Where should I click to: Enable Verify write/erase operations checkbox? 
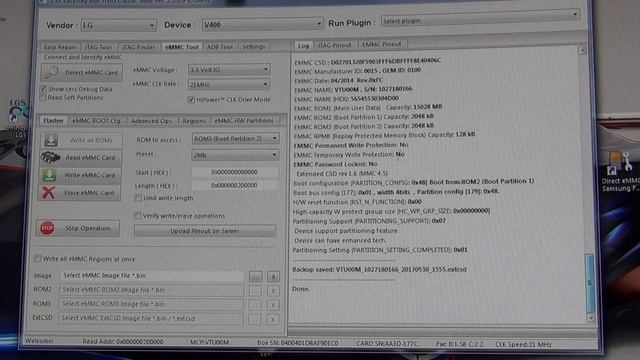tap(137, 216)
